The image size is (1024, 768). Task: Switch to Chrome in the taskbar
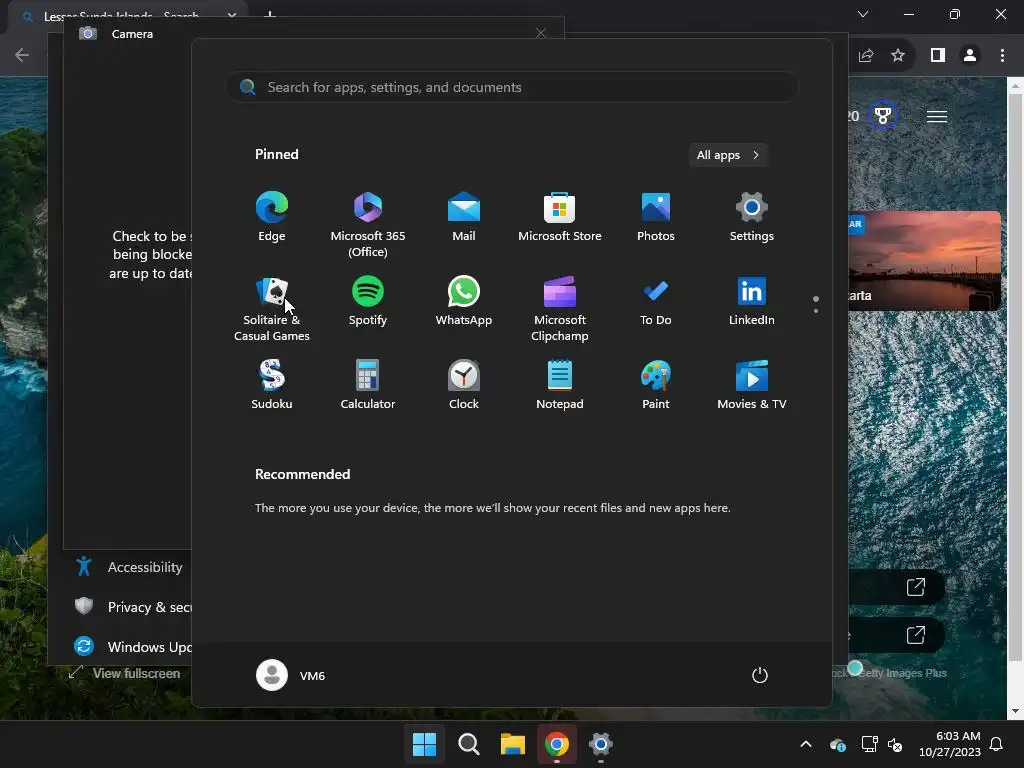tap(556, 744)
